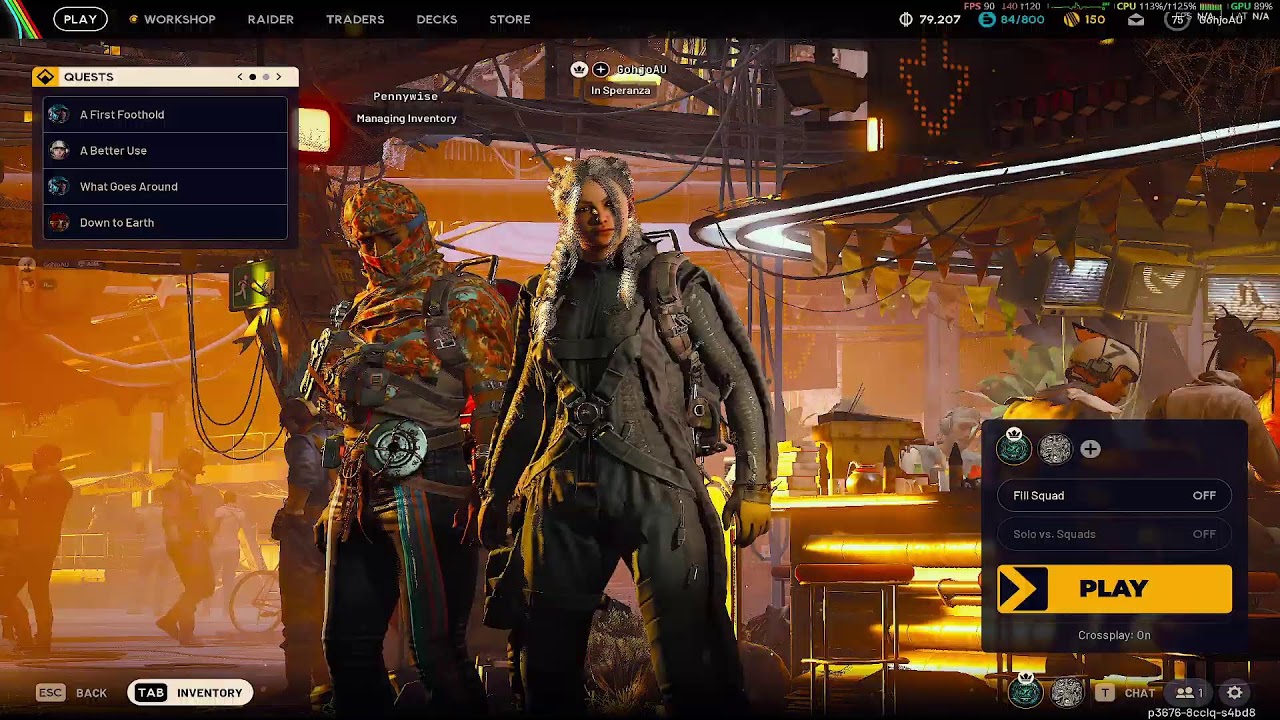Image resolution: width=1280 pixels, height=720 pixels.
Task: Click the Crossplay: On label
Action: 1114,635
